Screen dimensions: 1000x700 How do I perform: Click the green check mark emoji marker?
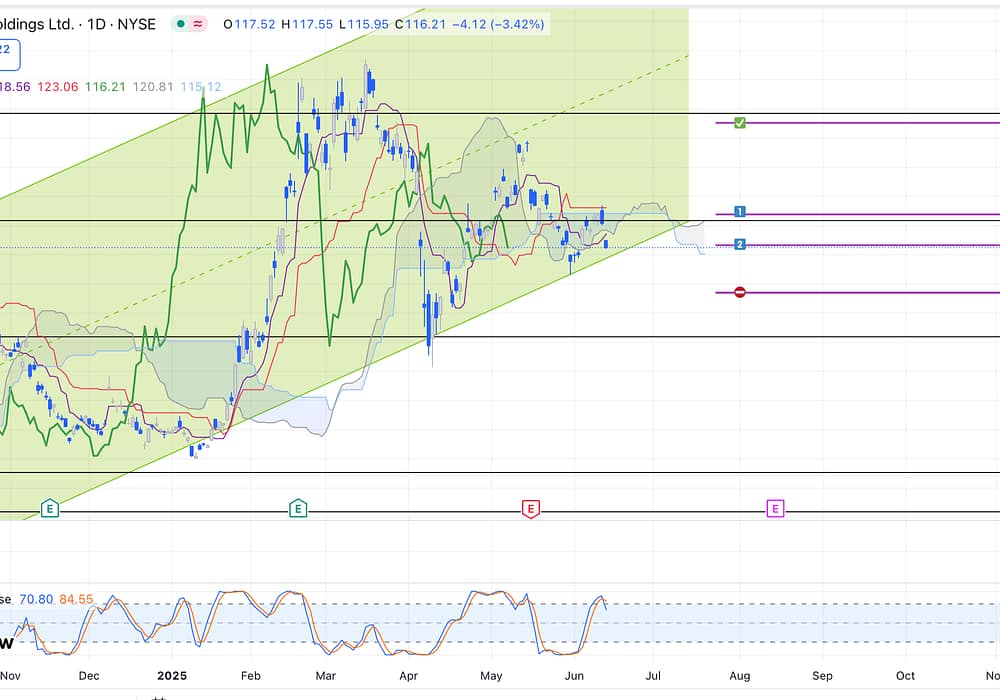(x=740, y=123)
